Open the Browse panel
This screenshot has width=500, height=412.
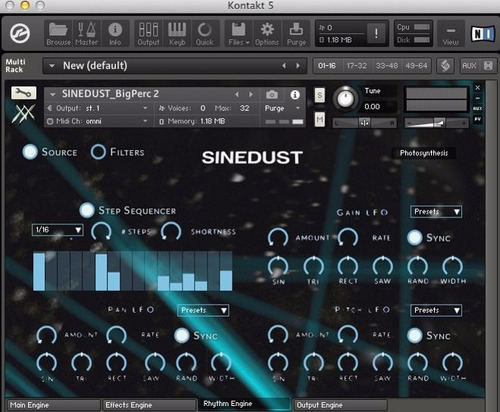point(58,34)
